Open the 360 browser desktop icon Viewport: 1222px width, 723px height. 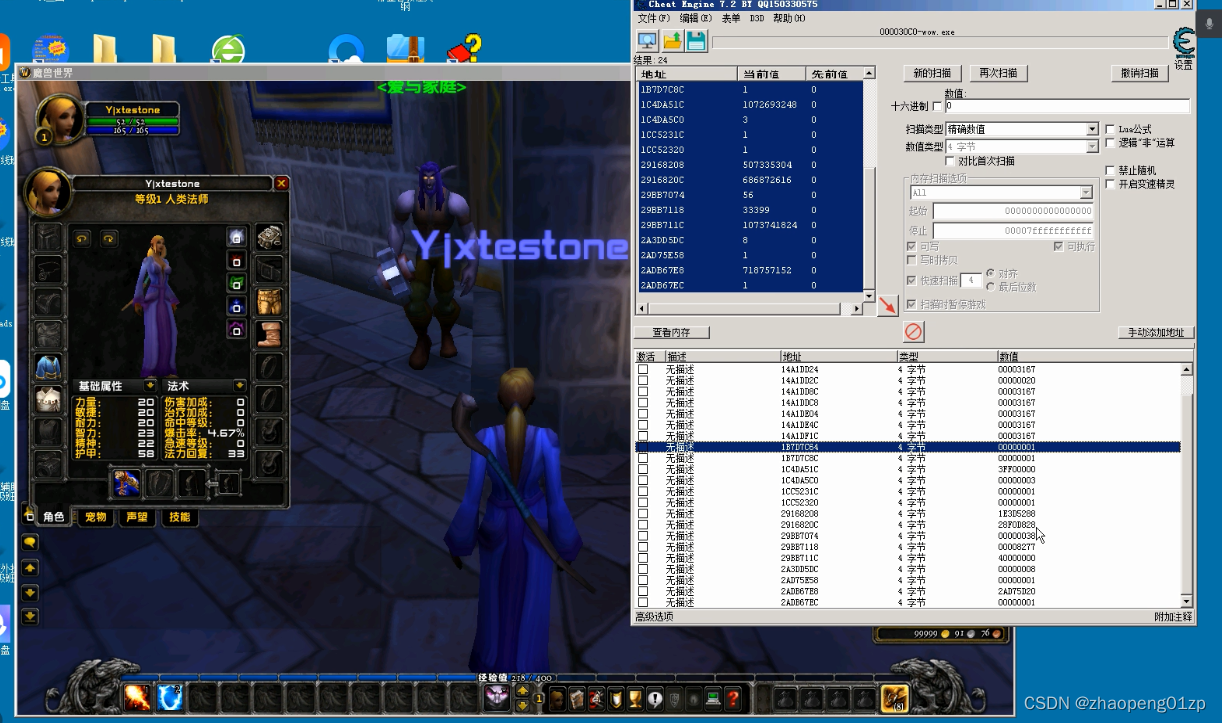[228, 50]
